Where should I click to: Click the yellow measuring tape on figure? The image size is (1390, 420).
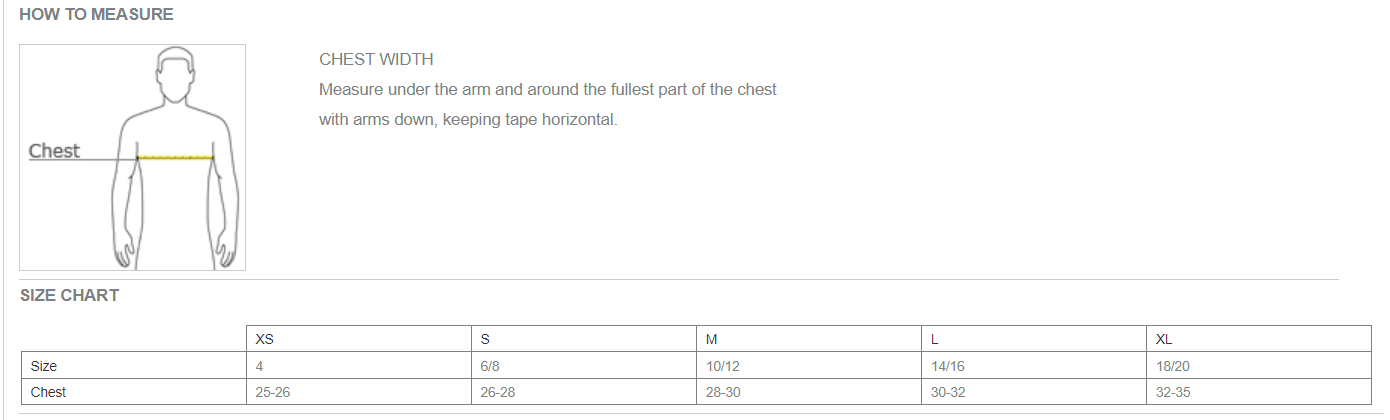pyautogui.click(x=175, y=157)
